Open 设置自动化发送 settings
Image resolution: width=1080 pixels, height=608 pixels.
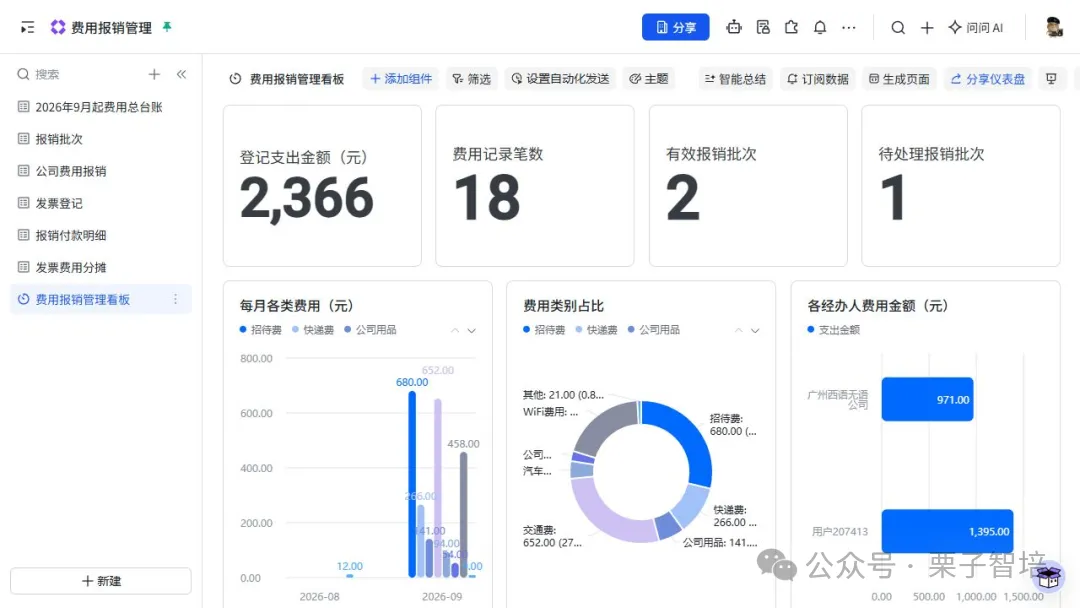click(560, 79)
